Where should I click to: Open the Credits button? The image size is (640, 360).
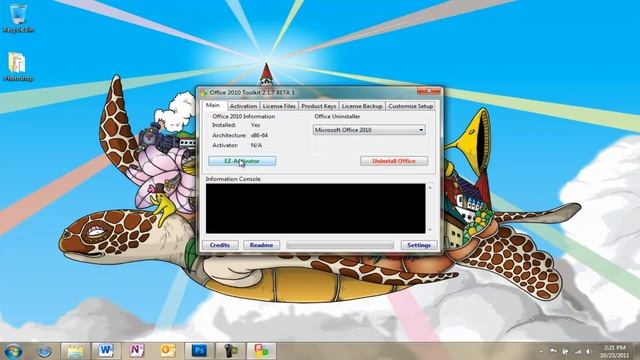click(220, 245)
